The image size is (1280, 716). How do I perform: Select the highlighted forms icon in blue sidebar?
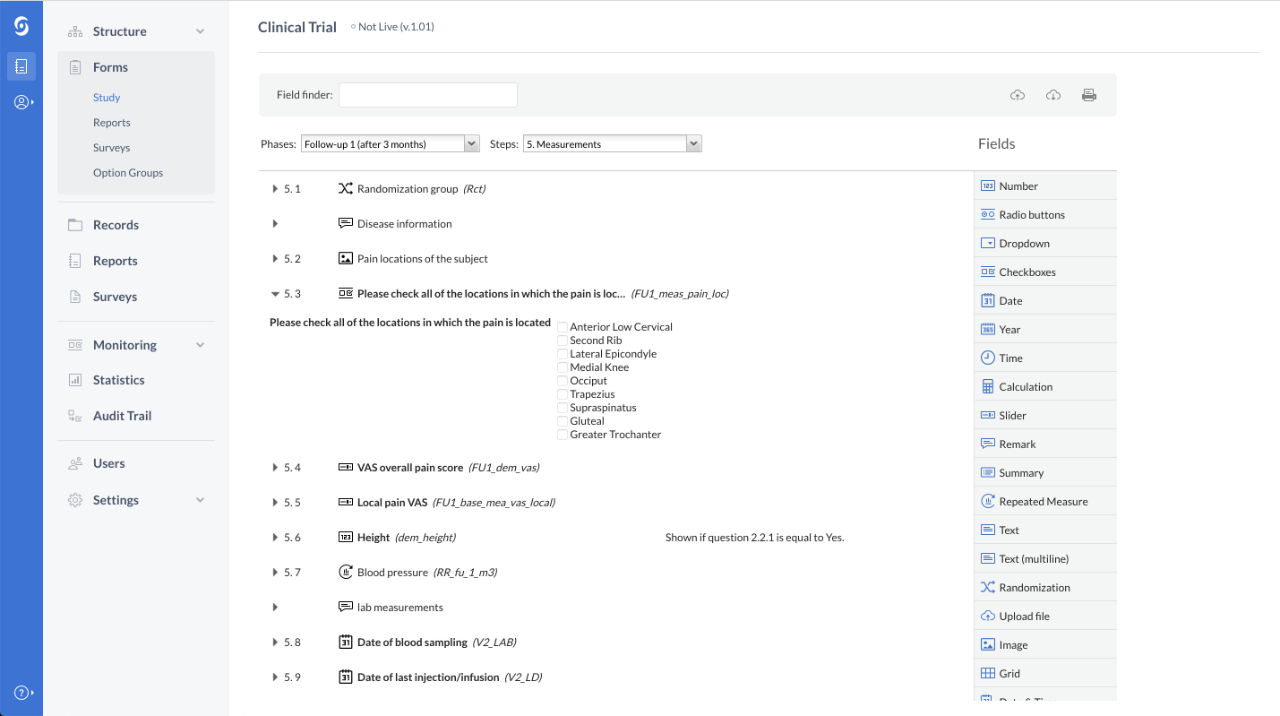[x=22, y=65]
